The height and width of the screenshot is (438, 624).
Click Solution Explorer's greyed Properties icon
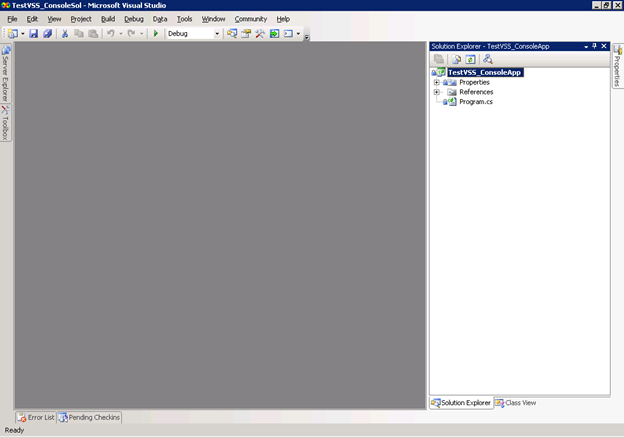[x=439, y=59]
